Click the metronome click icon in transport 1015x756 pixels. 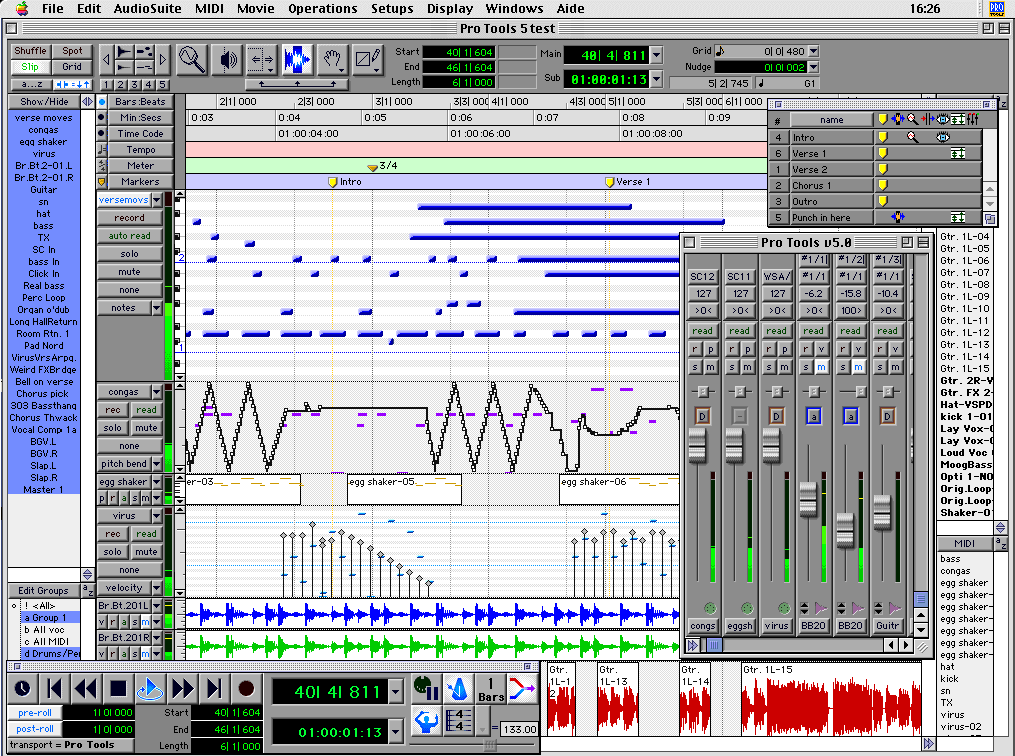tap(458, 687)
